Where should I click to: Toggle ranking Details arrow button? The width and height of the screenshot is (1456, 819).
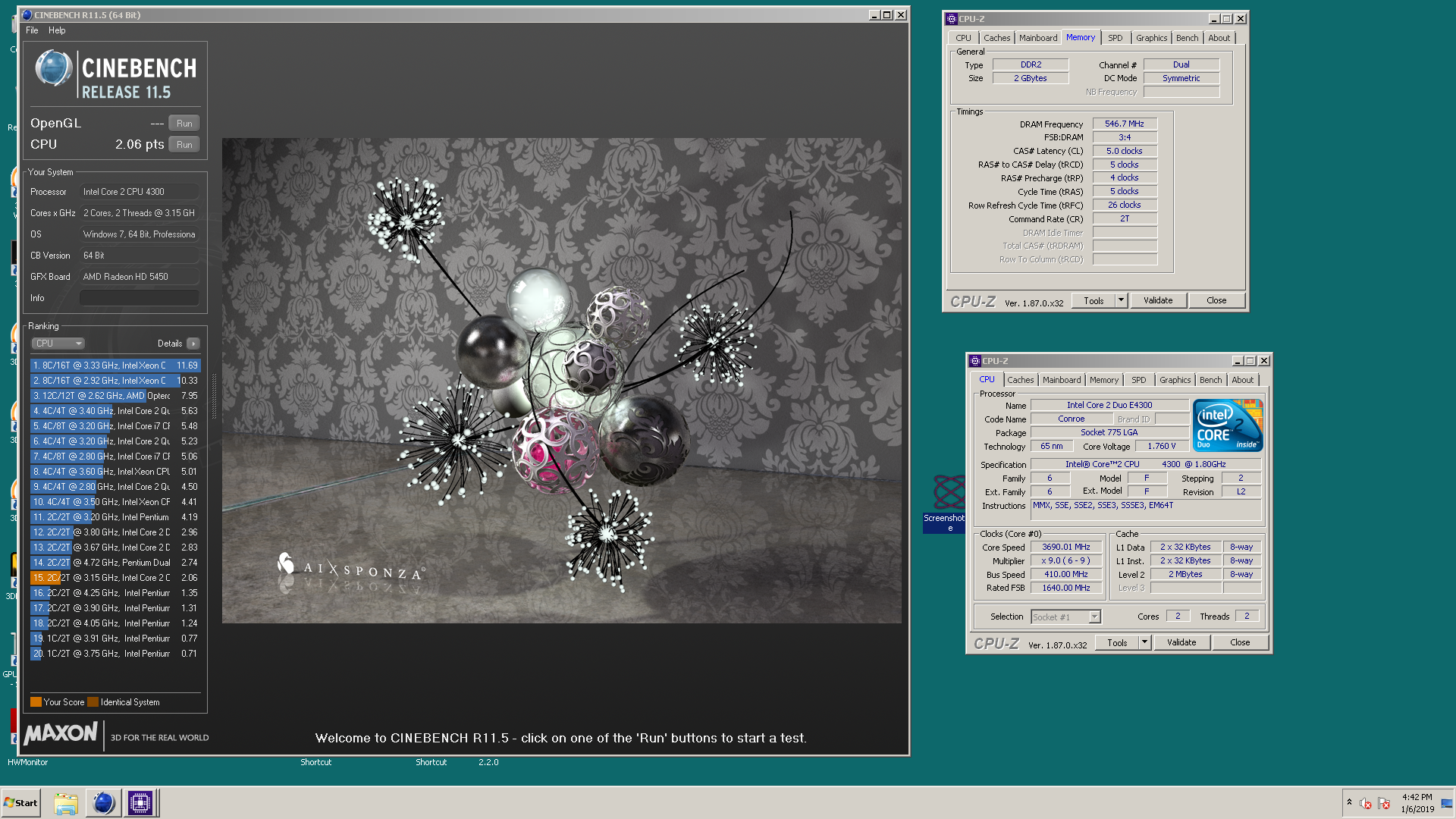[193, 344]
